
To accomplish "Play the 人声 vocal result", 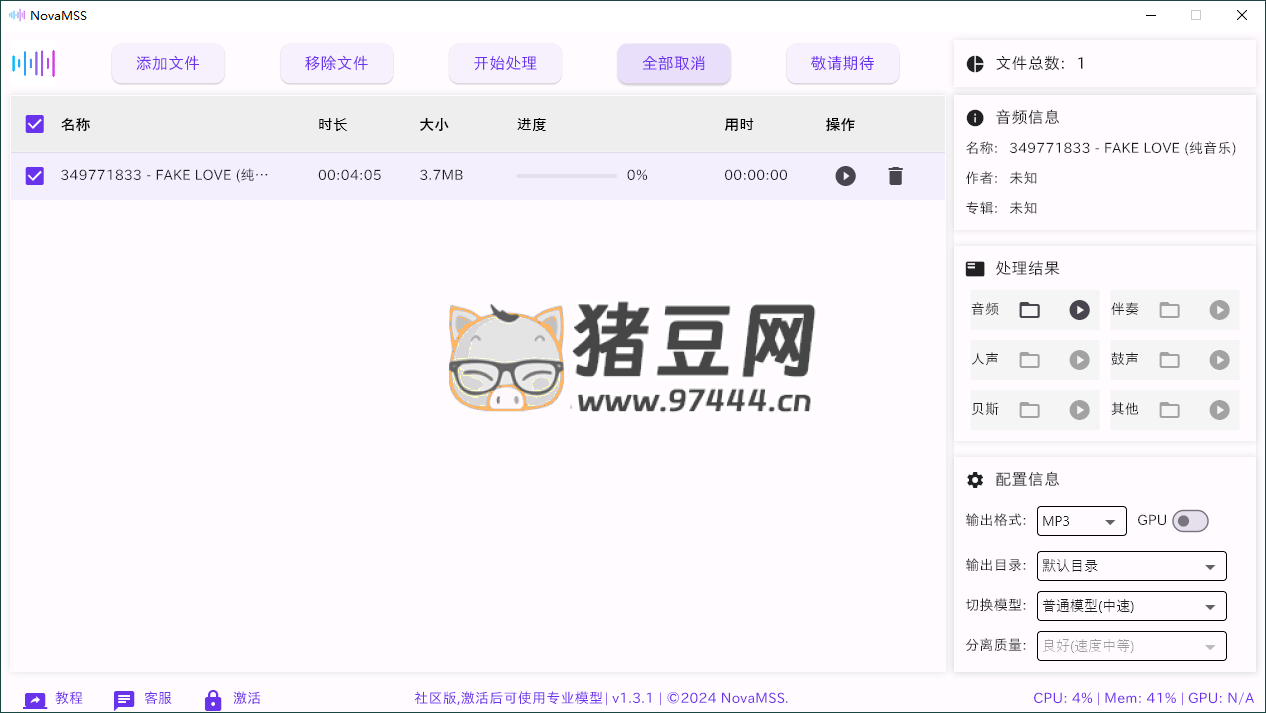I will click(x=1079, y=360).
